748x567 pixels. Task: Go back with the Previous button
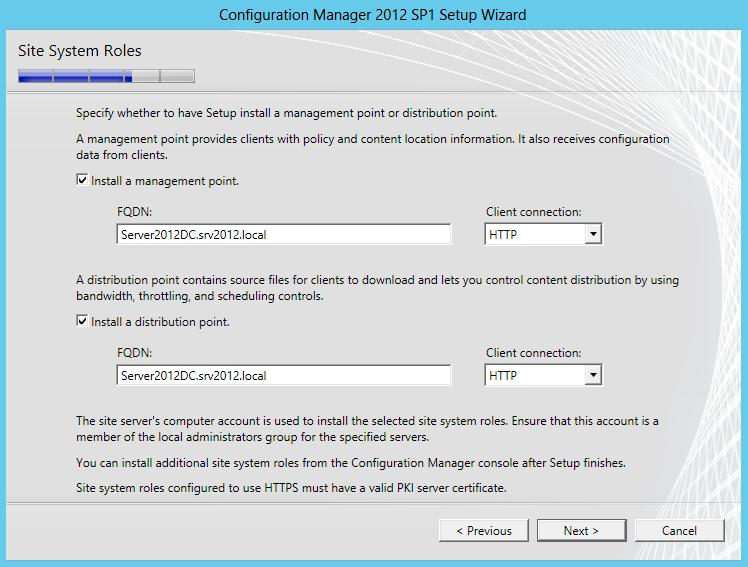(x=484, y=530)
